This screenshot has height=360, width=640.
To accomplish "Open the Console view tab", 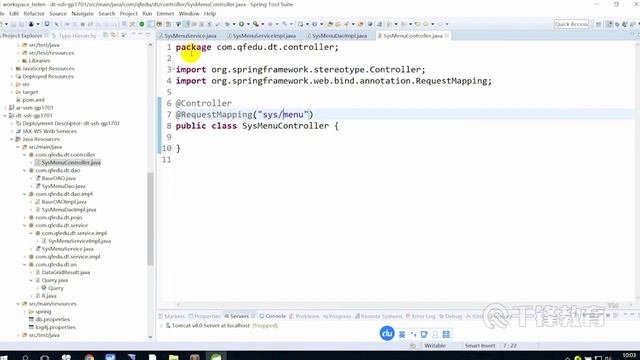I will [x=272, y=316].
